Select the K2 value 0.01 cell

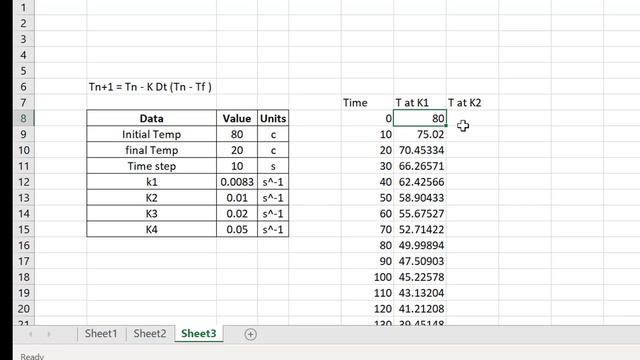[x=237, y=198]
